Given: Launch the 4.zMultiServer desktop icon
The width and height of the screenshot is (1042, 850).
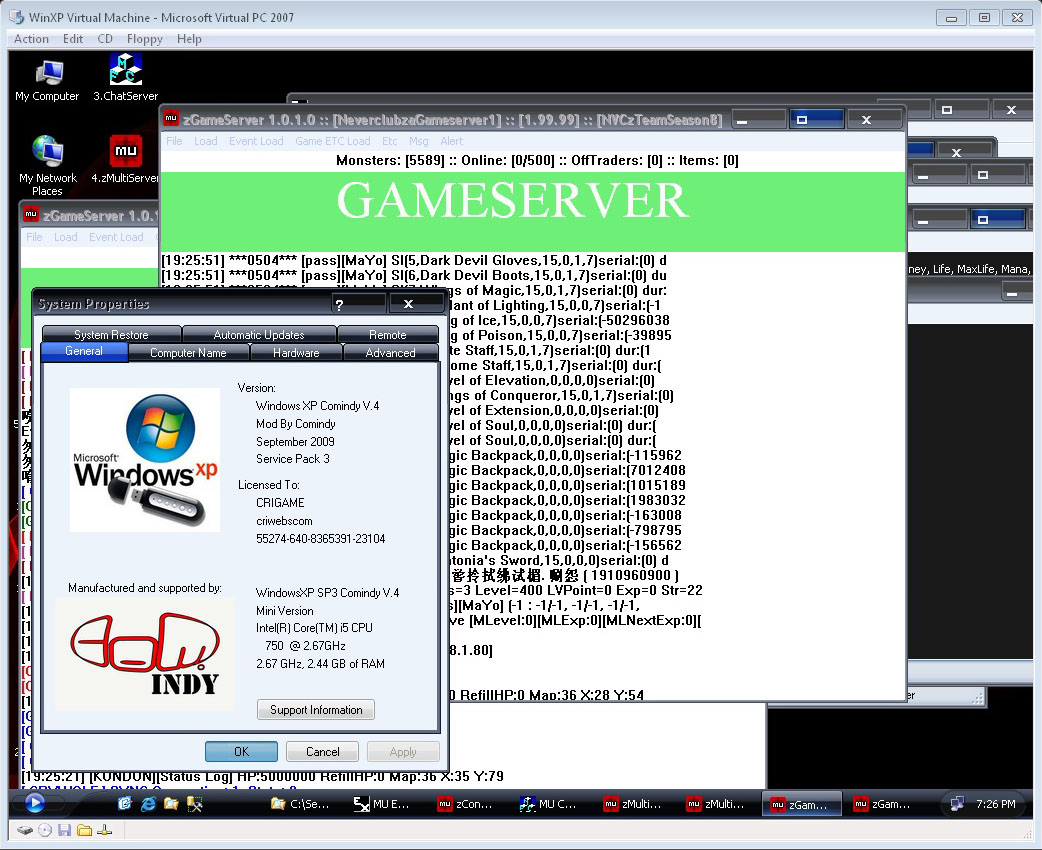Looking at the screenshot, I should click(126, 159).
